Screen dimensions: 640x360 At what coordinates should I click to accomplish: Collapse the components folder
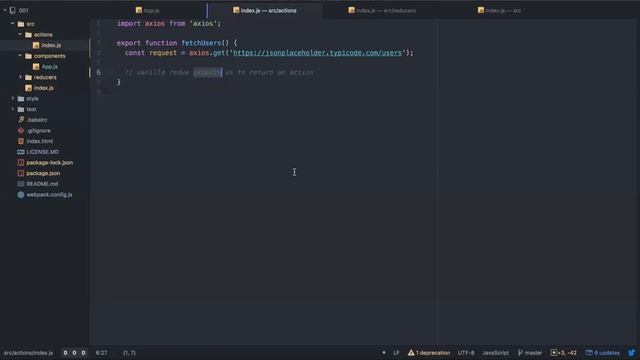pos(20,56)
